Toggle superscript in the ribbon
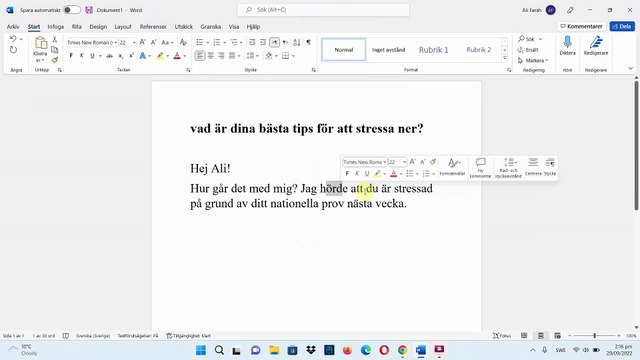Viewport: 640px width, 360px height. 131,56
